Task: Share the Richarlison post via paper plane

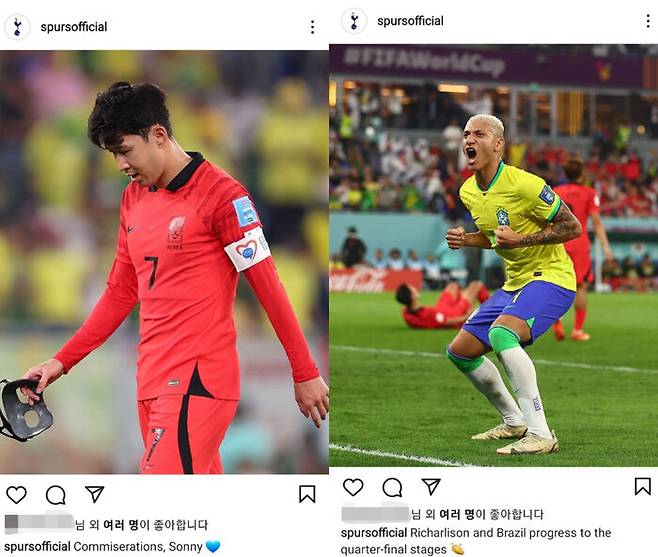Action: (431, 486)
